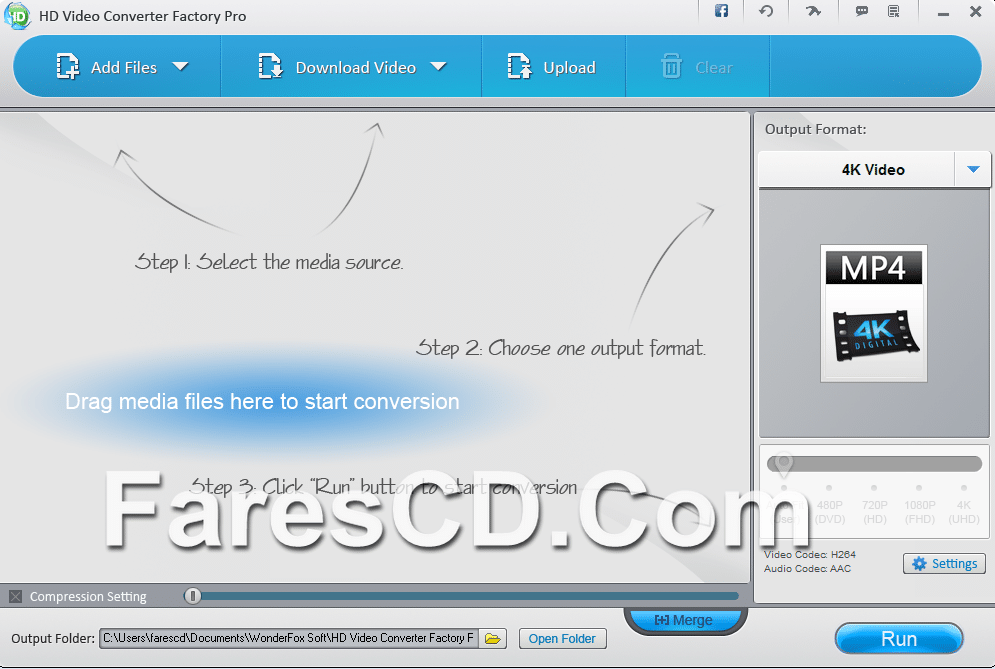Screen dimensions: 995x669
Task: Browse with the yellow folder icon
Action: click(x=493, y=639)
